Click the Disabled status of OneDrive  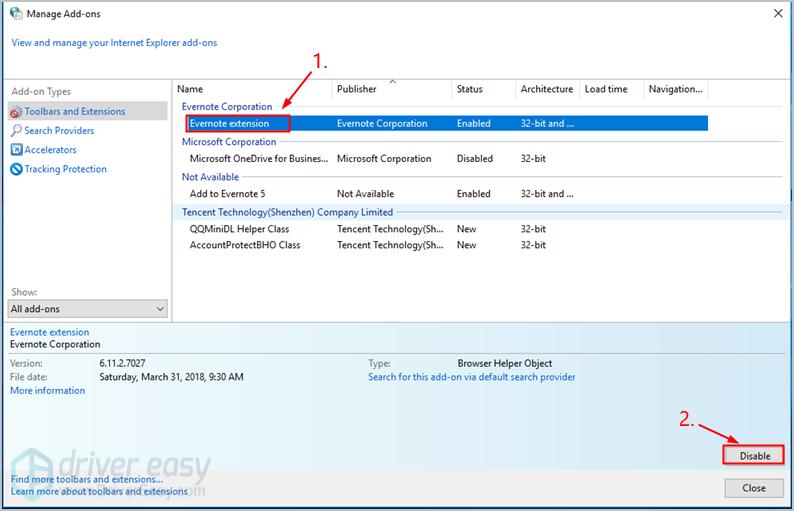[474, 159]
